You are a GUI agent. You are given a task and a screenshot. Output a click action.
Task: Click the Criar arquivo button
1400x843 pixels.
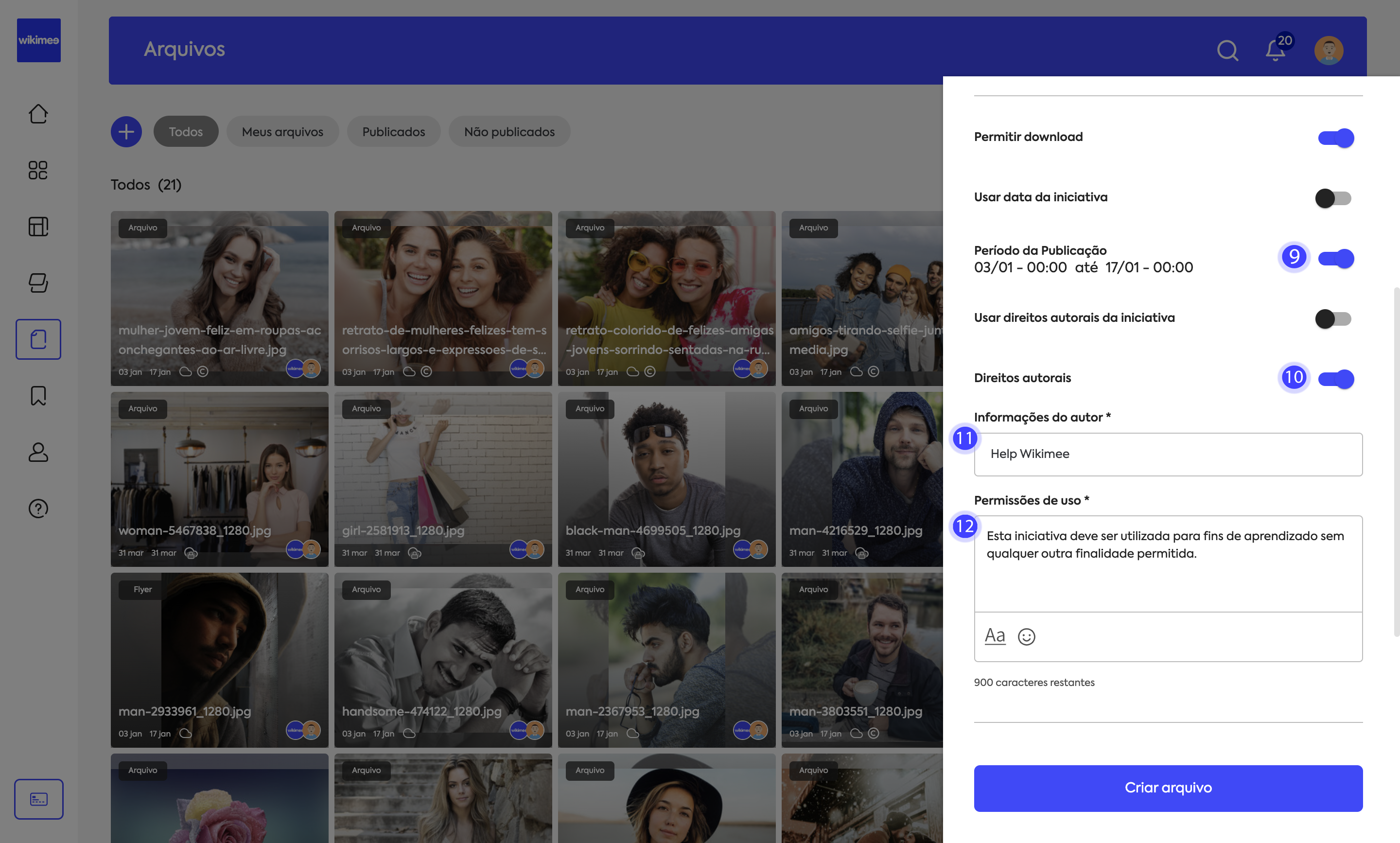(x=1168, y=788)
